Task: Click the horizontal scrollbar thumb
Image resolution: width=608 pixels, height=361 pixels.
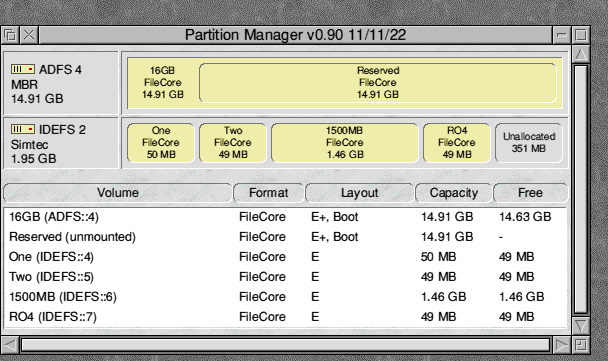Action: click(x=285, y=345)
